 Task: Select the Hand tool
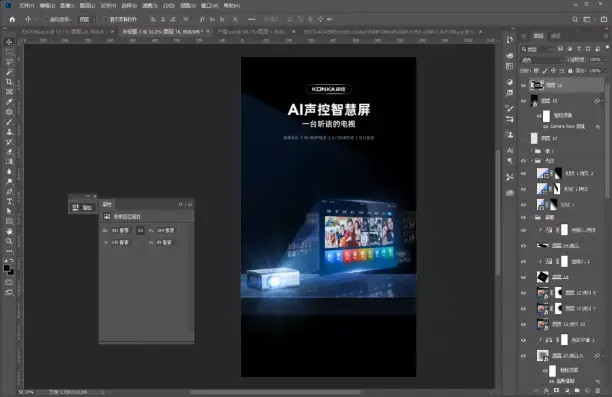[9, 231]
